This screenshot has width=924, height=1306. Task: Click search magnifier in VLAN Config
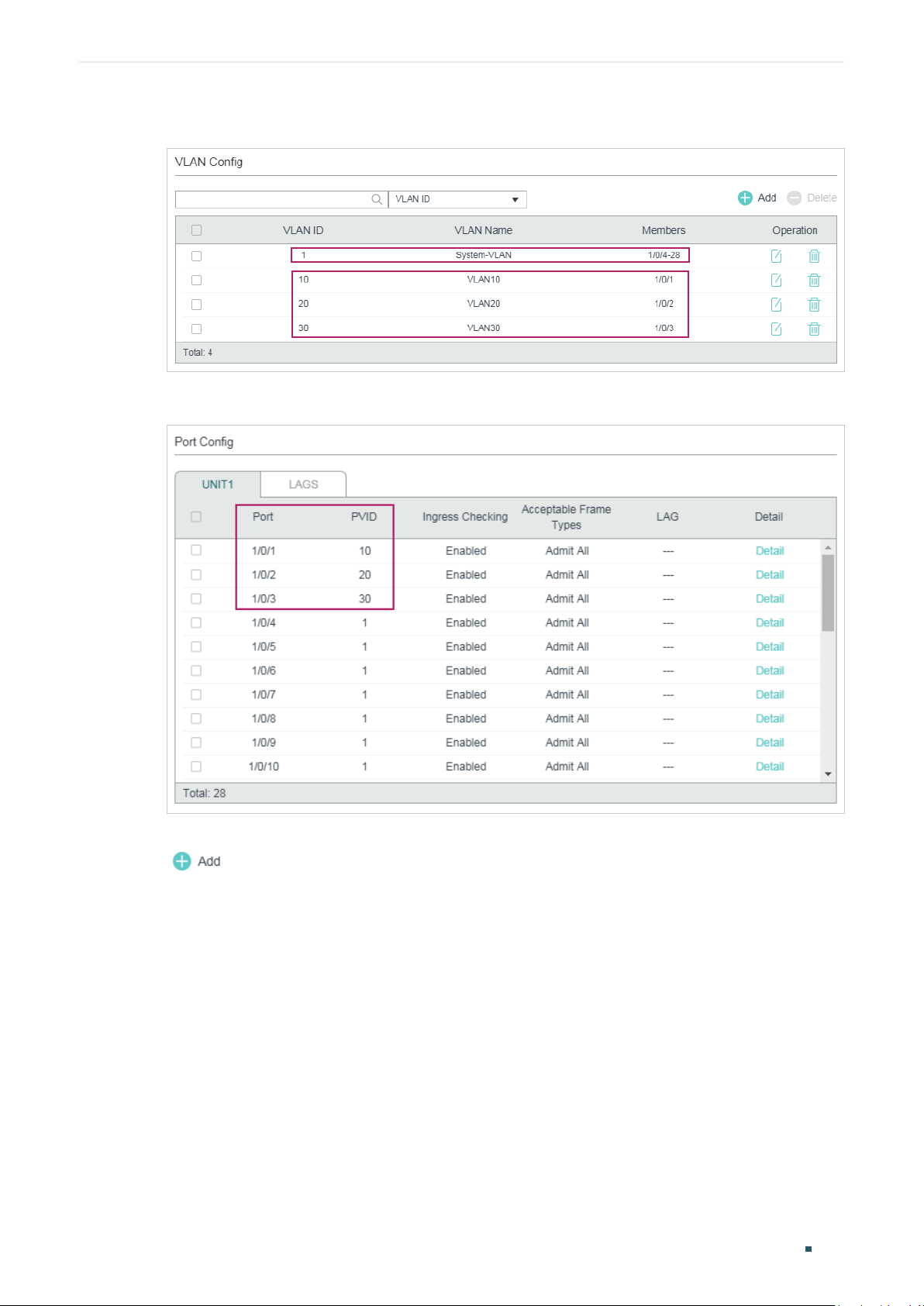coord(377,199)
